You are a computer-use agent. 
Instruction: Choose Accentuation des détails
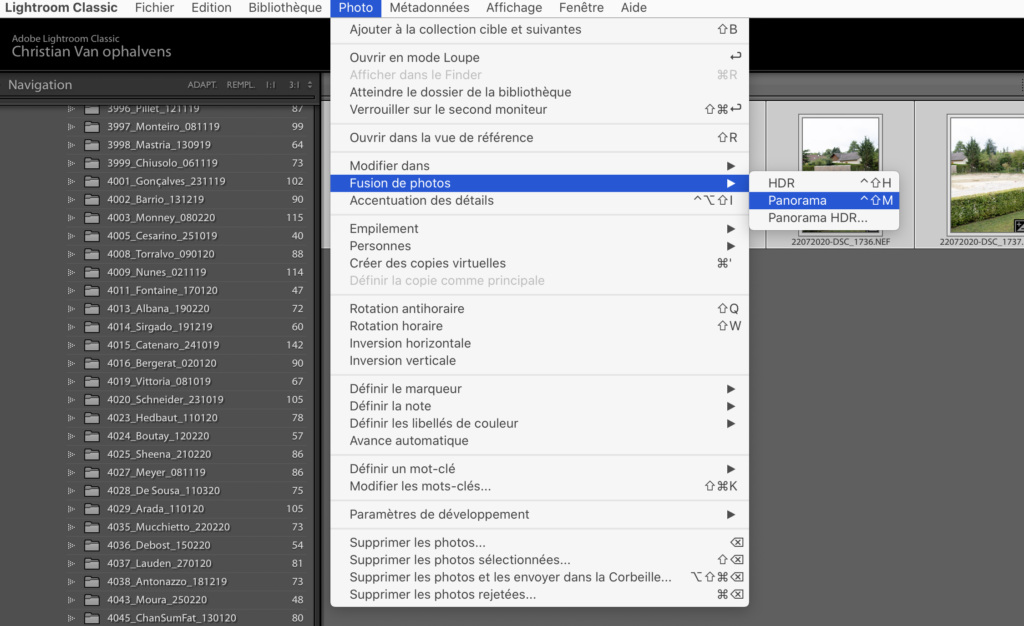coord(539,200)
